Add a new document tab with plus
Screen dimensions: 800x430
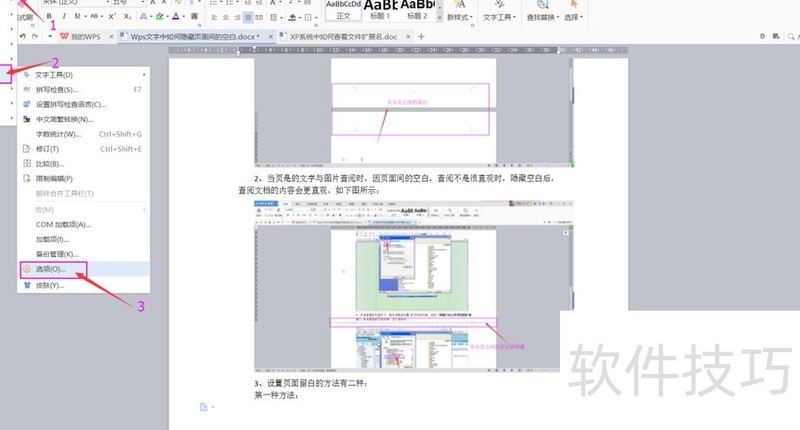tap(421, 37)
